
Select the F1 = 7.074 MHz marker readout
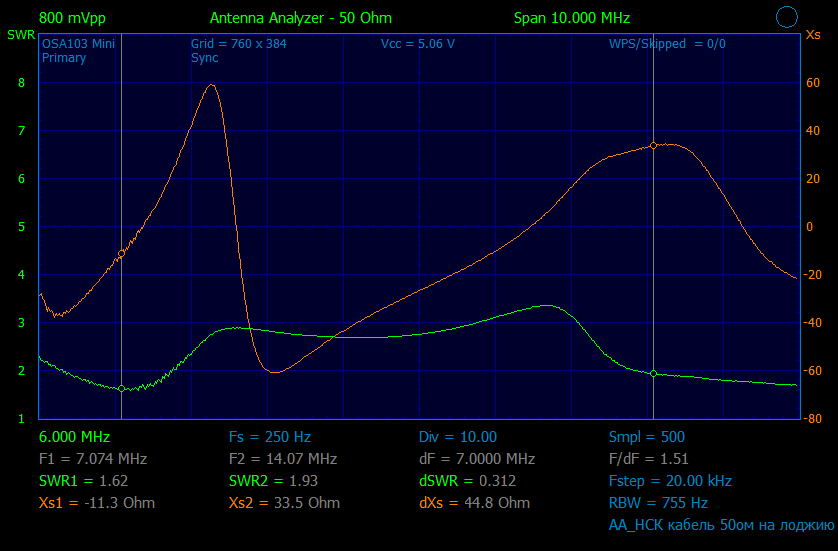pyautogui.click(x=92, y=459)
